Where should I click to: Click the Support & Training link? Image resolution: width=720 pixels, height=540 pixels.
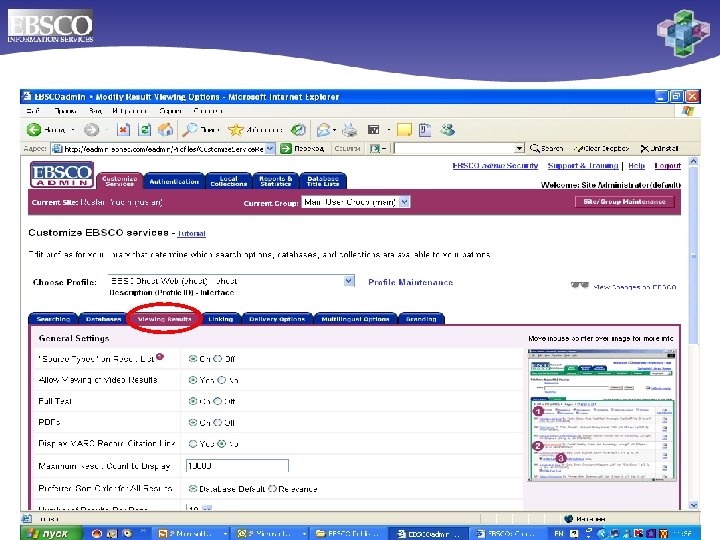tap(583, 165)
